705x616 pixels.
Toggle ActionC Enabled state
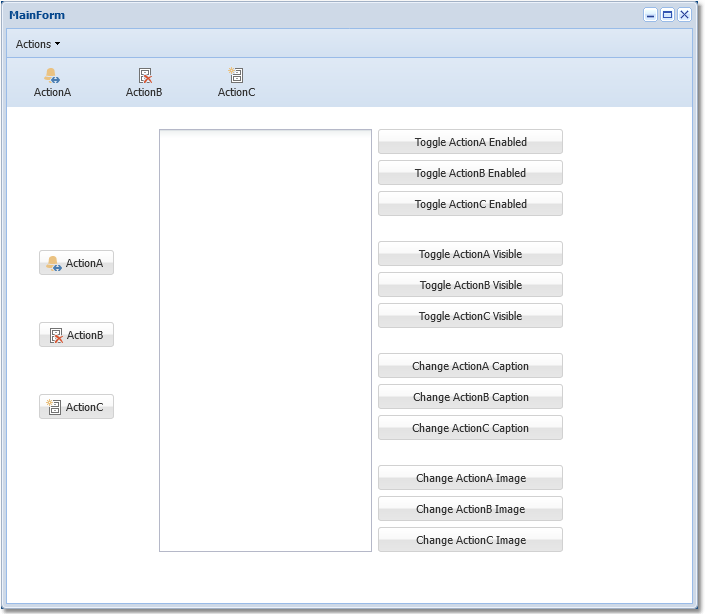coord(470,204)
